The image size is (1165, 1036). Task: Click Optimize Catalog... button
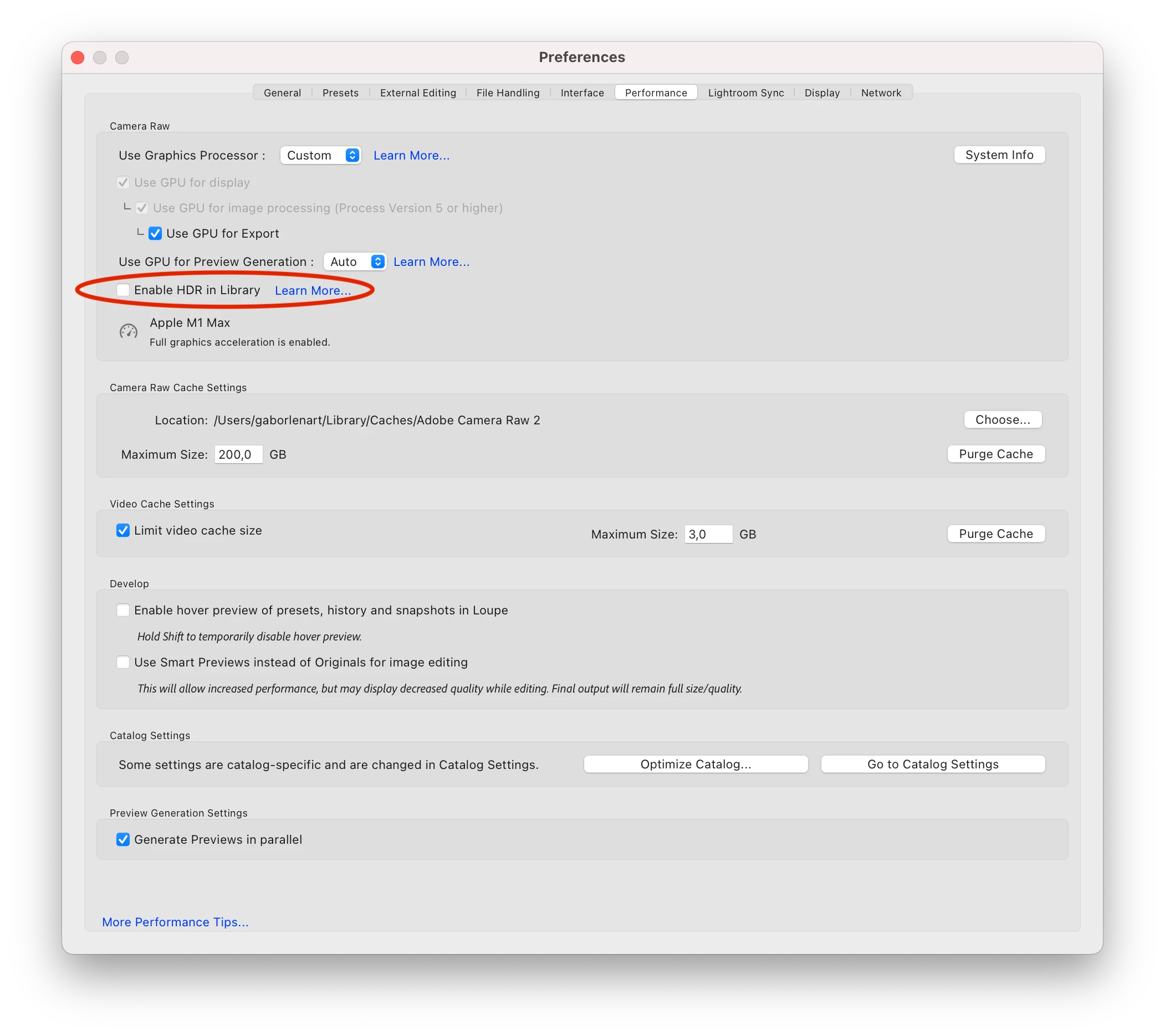tap(696, 764)
